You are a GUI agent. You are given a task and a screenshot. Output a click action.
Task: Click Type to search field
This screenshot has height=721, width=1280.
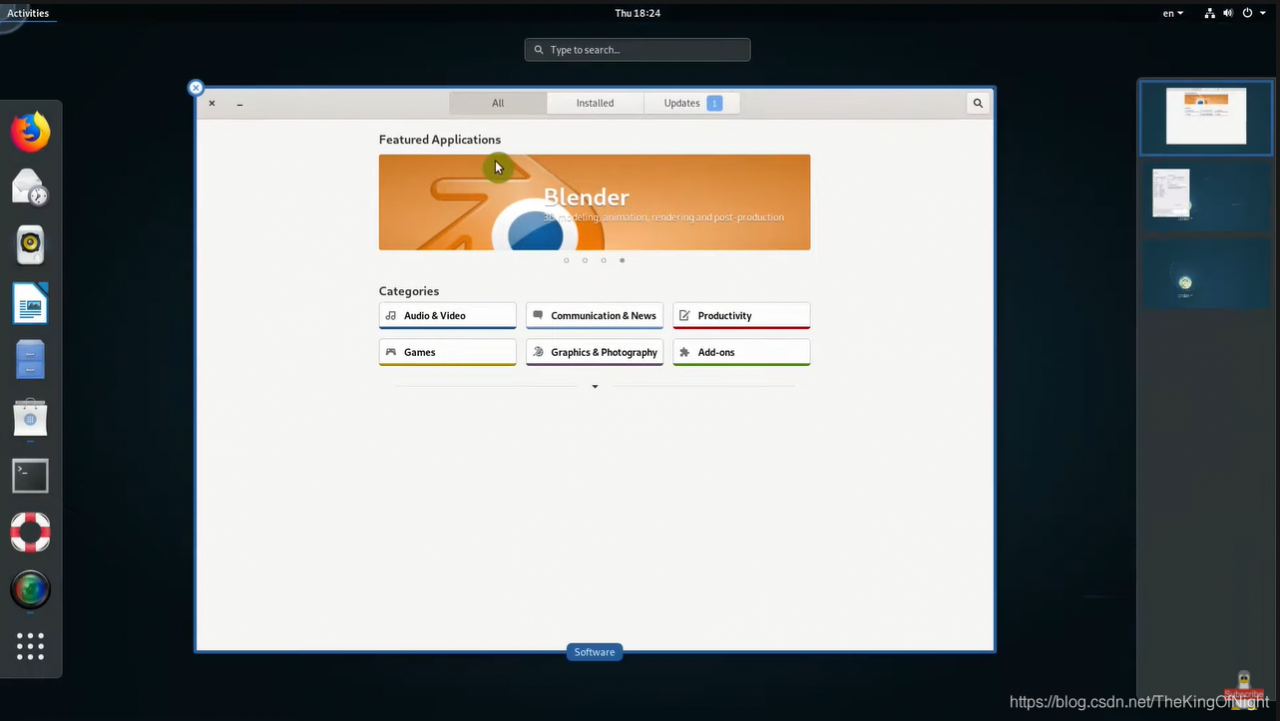tap(637, 50)
